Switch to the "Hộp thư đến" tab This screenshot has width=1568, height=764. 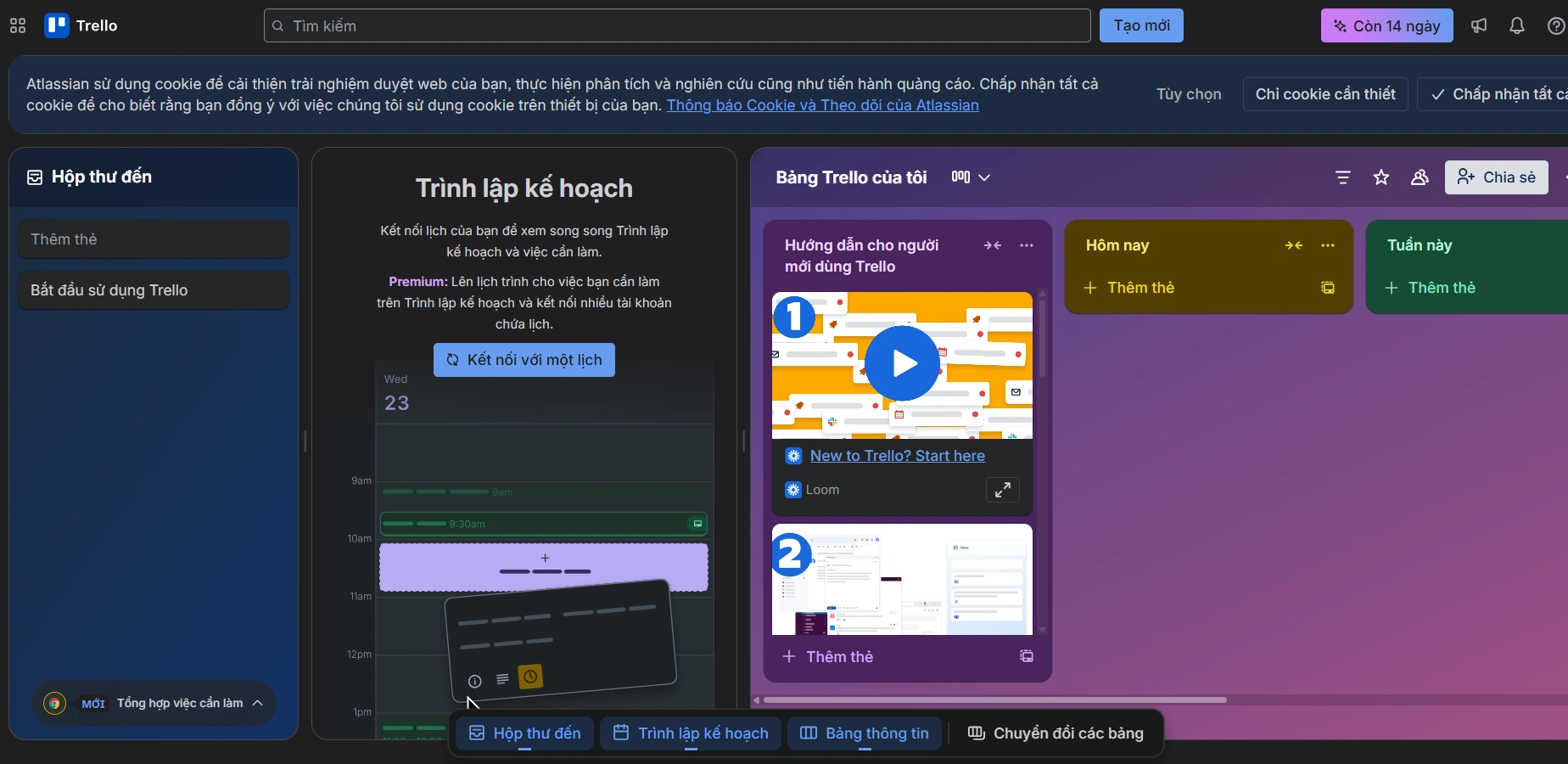click(x=524, y=733)
